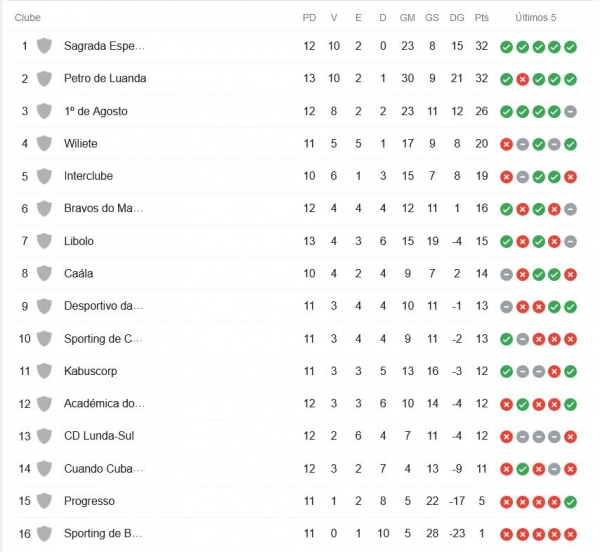Click the Kabuscorp club crest icon
This screenshot has width=600, height=552.
(44, 371)
